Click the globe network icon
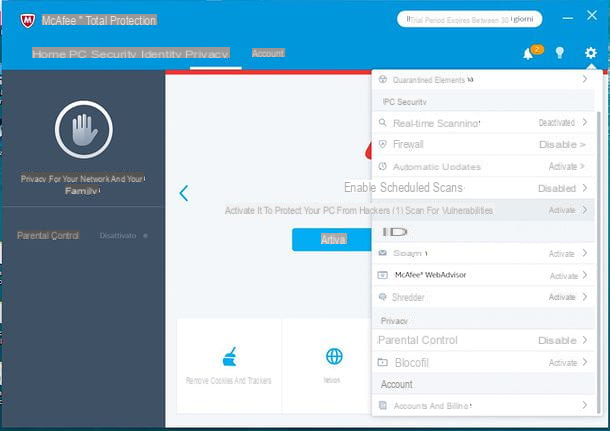The width and height of the screenshot is (610, 431). pos(334,356)
